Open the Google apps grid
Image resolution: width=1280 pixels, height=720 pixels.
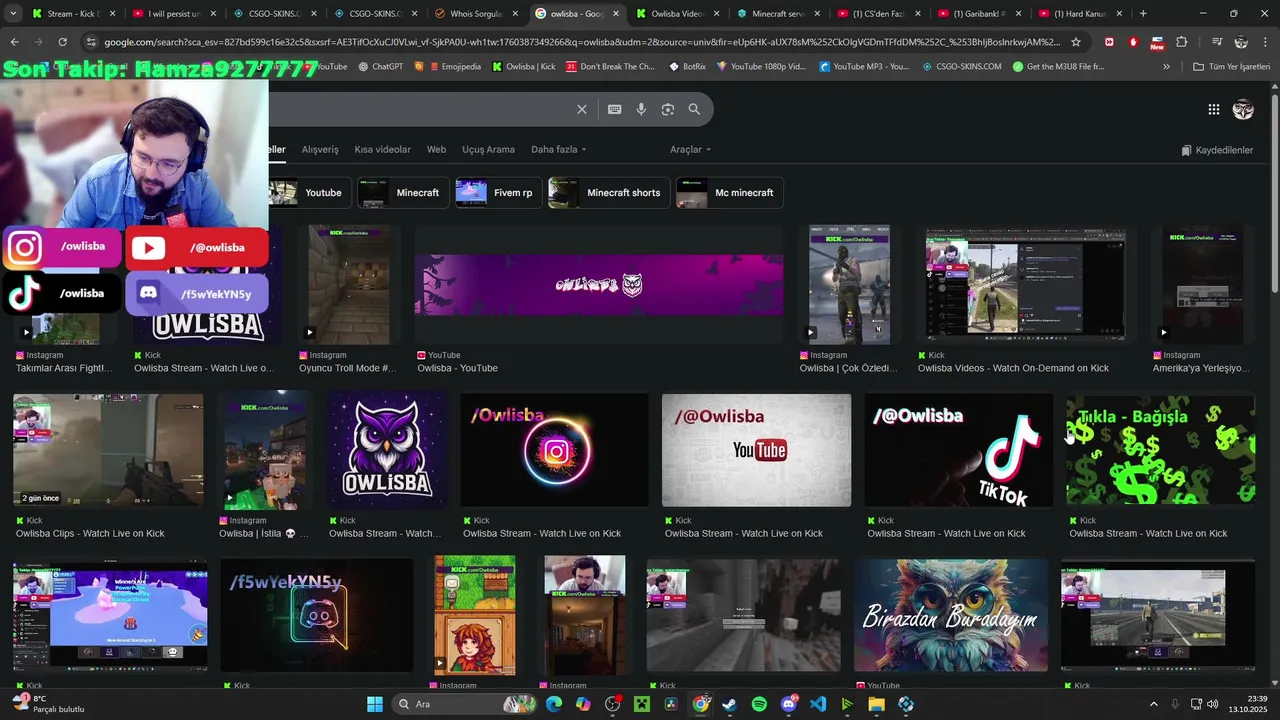click(1213, 110)
